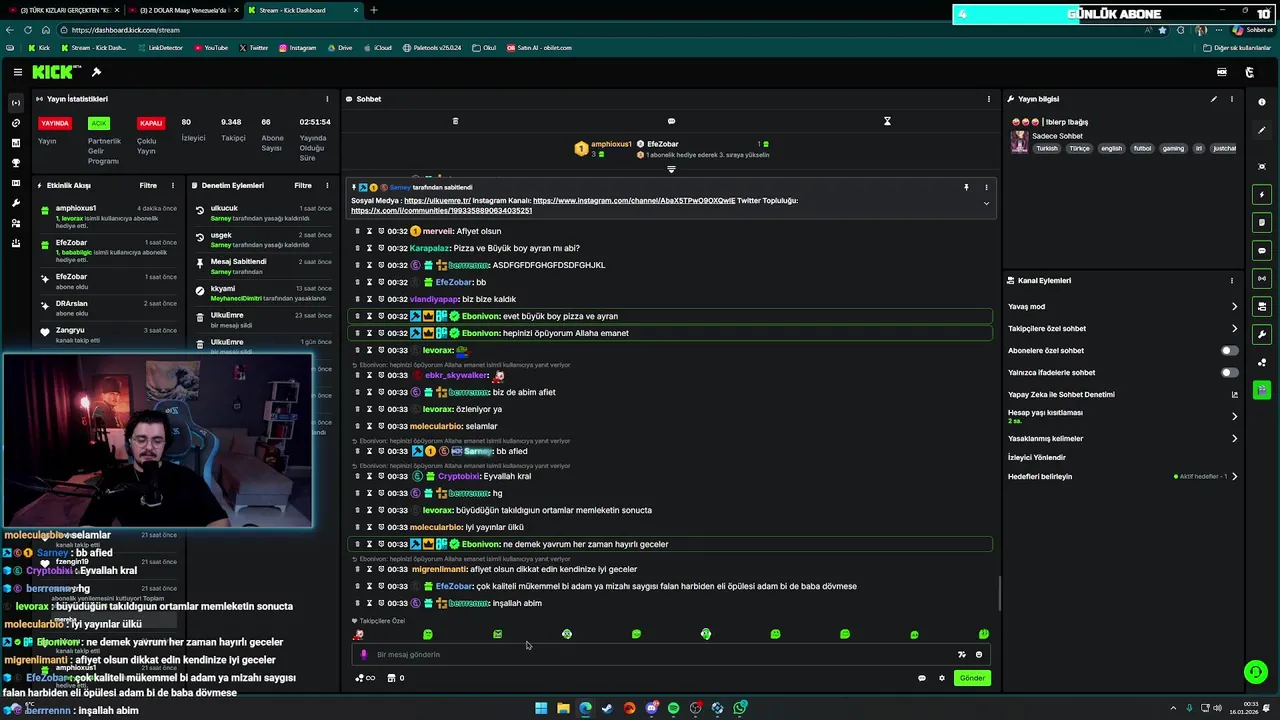The image size is (1280, 720).
Task: Click the Turkish tag chip
Action: [x=1047, y=148]
